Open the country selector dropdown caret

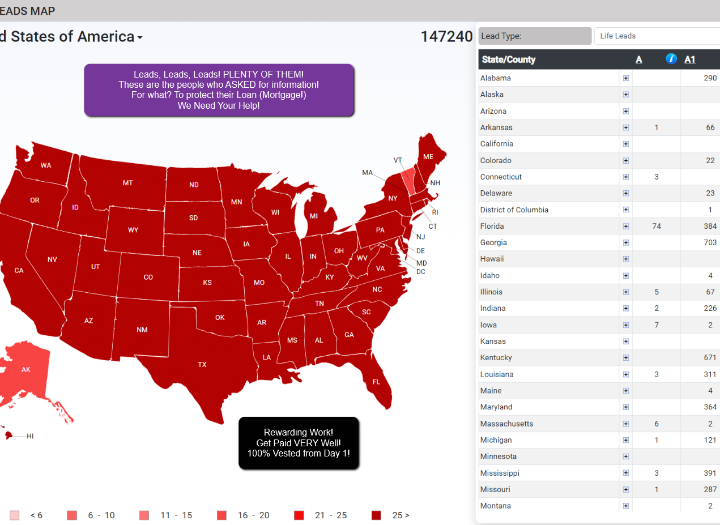pyautogui.click(x=140, y=38)
